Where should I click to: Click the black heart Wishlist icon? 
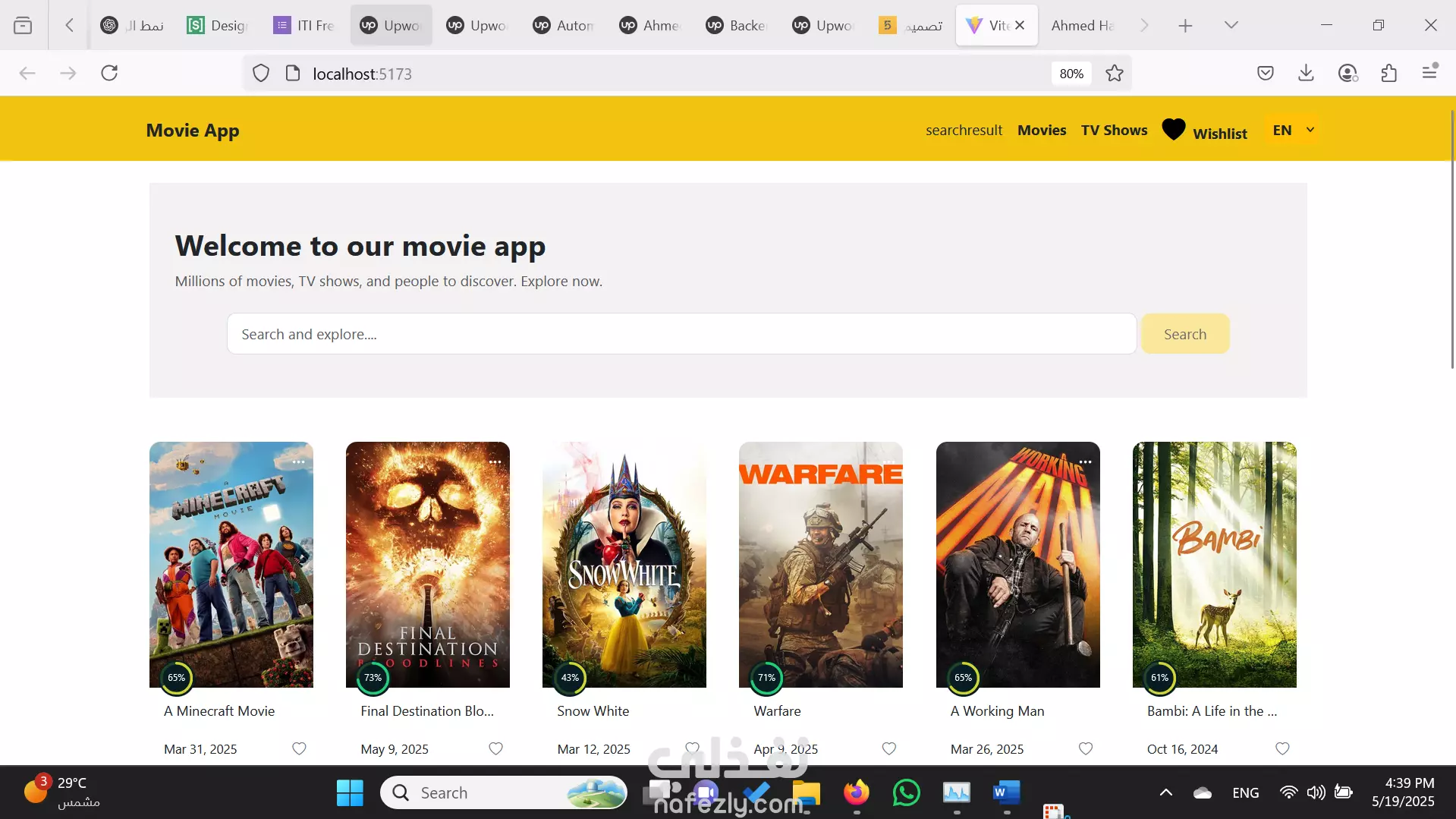pos(1173,130)
